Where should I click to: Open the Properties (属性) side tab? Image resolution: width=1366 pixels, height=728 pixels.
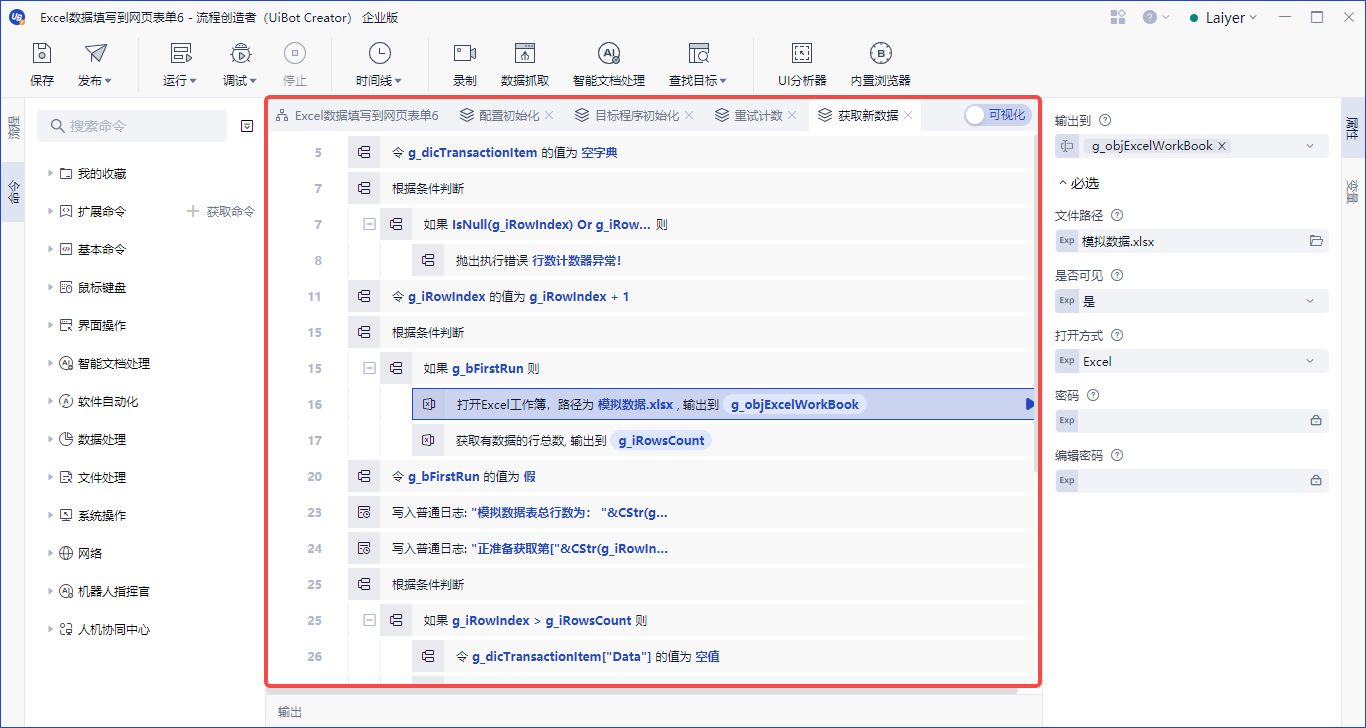click(1352, 127)
